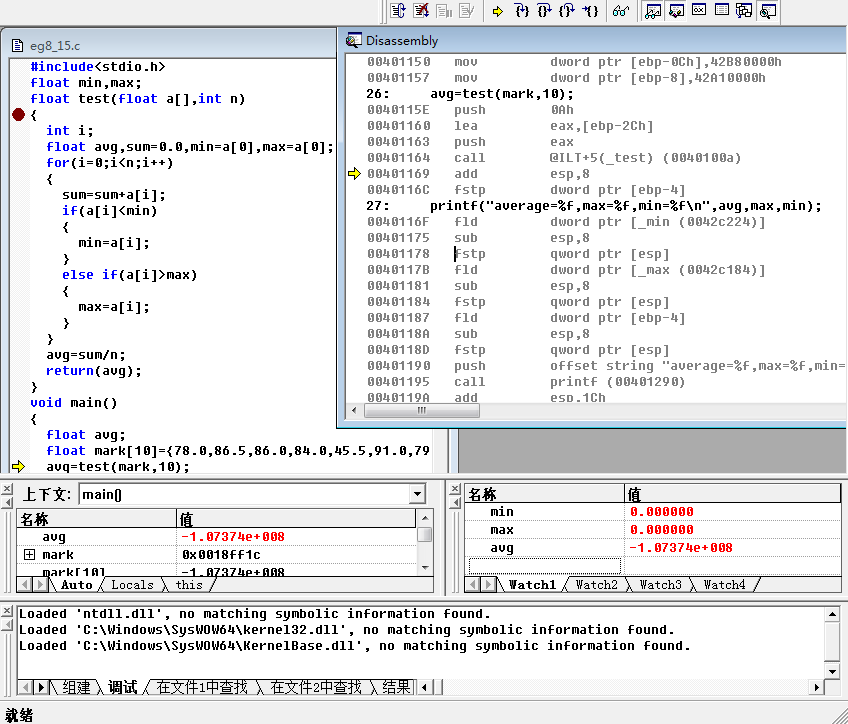This screenshot has width=848, height=724.
Task: Click the yellow current-line arrow in source editor
Action: (x=18, y=466)
